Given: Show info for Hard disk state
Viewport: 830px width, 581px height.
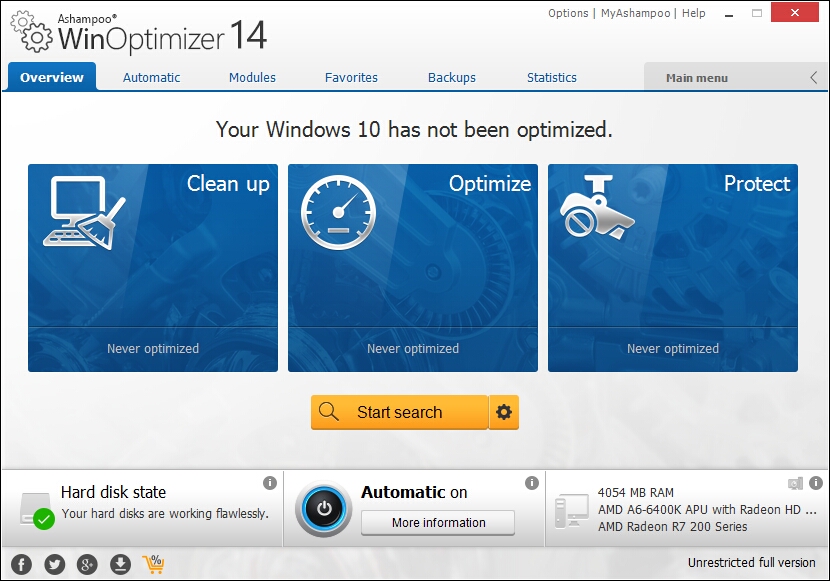Looking at the screenshot, I should tap(270, 483).
